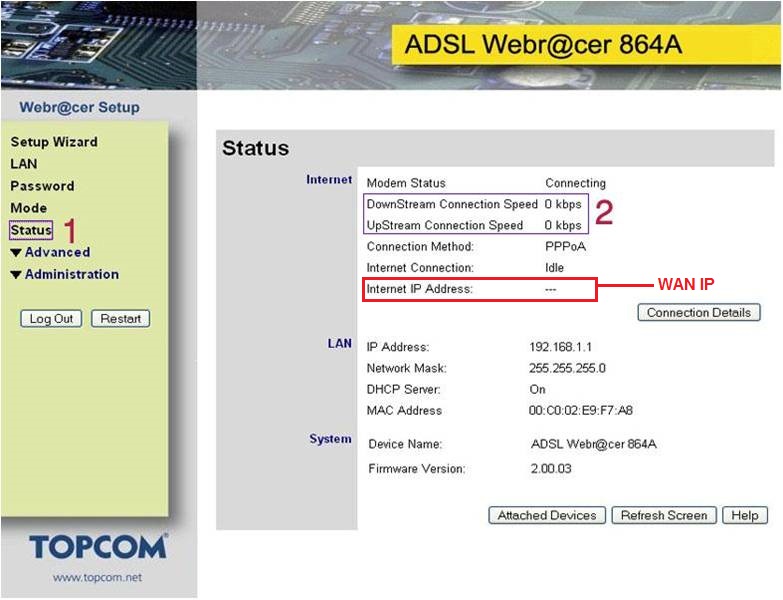This screenshot has width=783, height=600.
Task: Select the DHCP Server On value
Action: tap(537, 389)
